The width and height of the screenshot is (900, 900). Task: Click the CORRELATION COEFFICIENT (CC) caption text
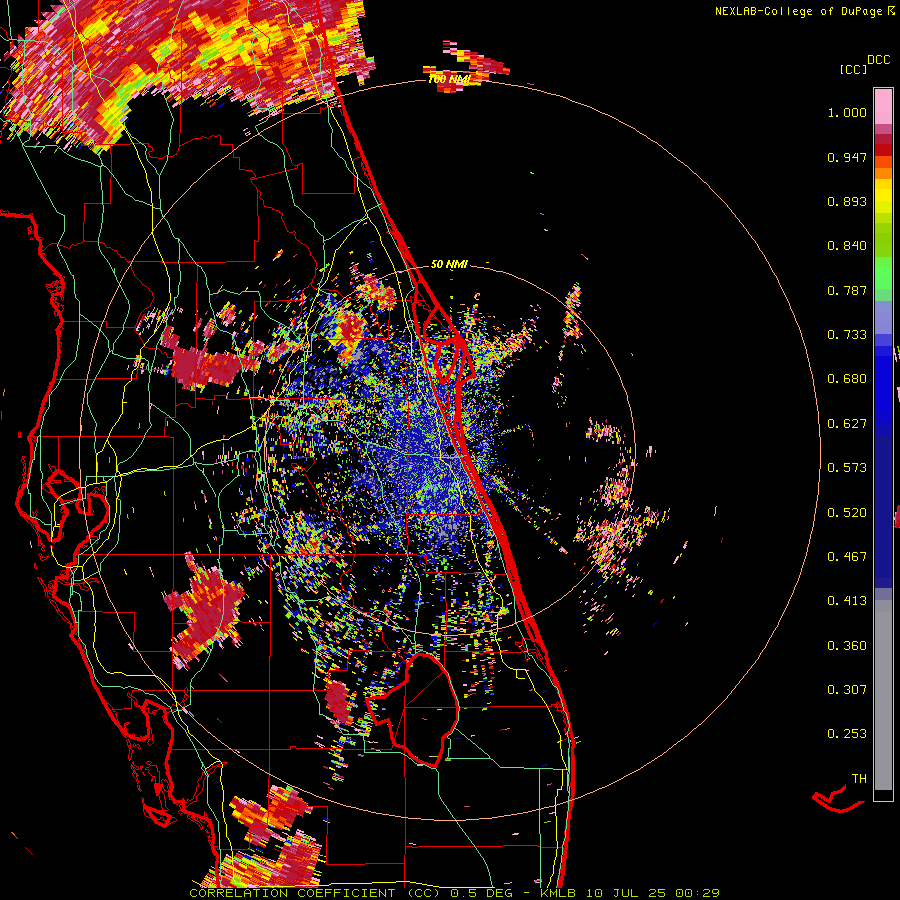[x=317, y=893]
